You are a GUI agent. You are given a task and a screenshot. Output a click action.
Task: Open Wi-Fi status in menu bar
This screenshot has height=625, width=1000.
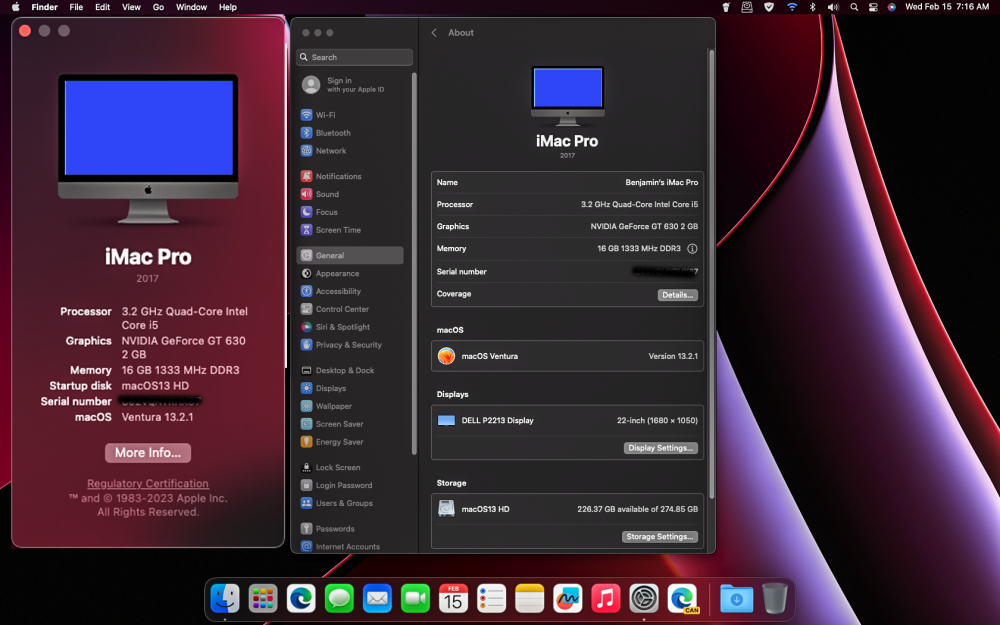(791, 7)
